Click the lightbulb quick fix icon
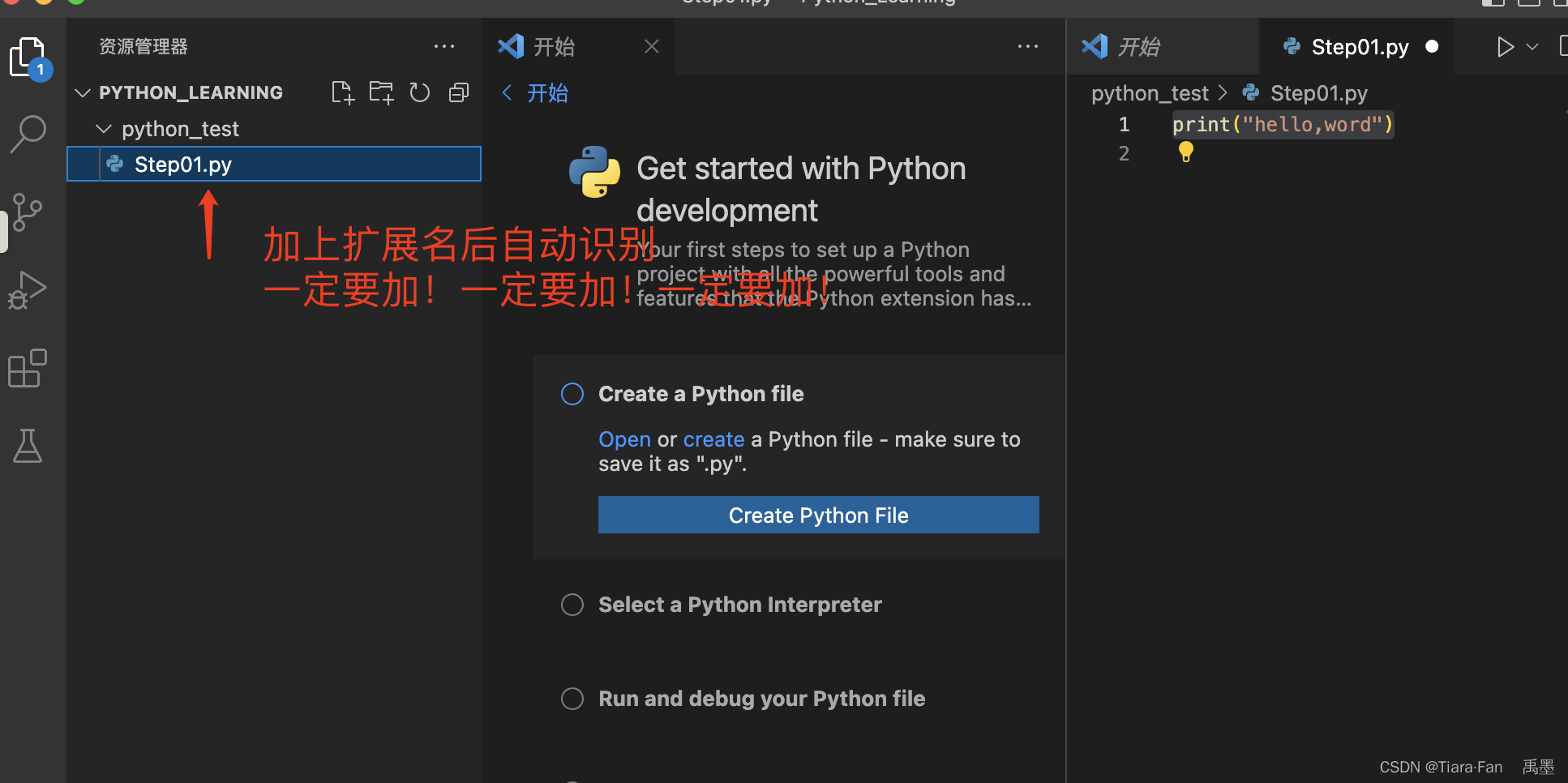 tap(1185, 151)
